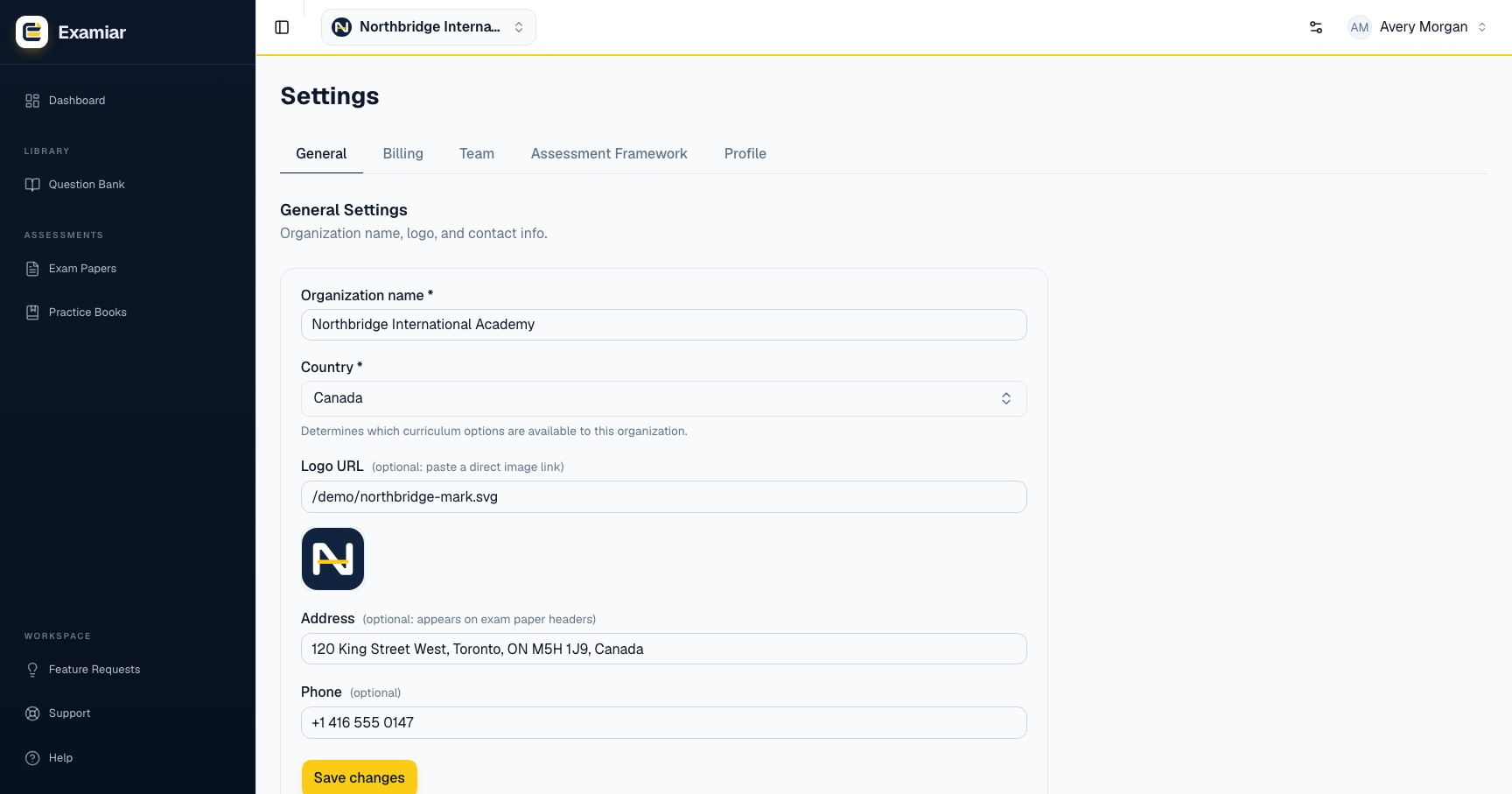
Task: Open Help question mark icon
Action: pos(32,758)
